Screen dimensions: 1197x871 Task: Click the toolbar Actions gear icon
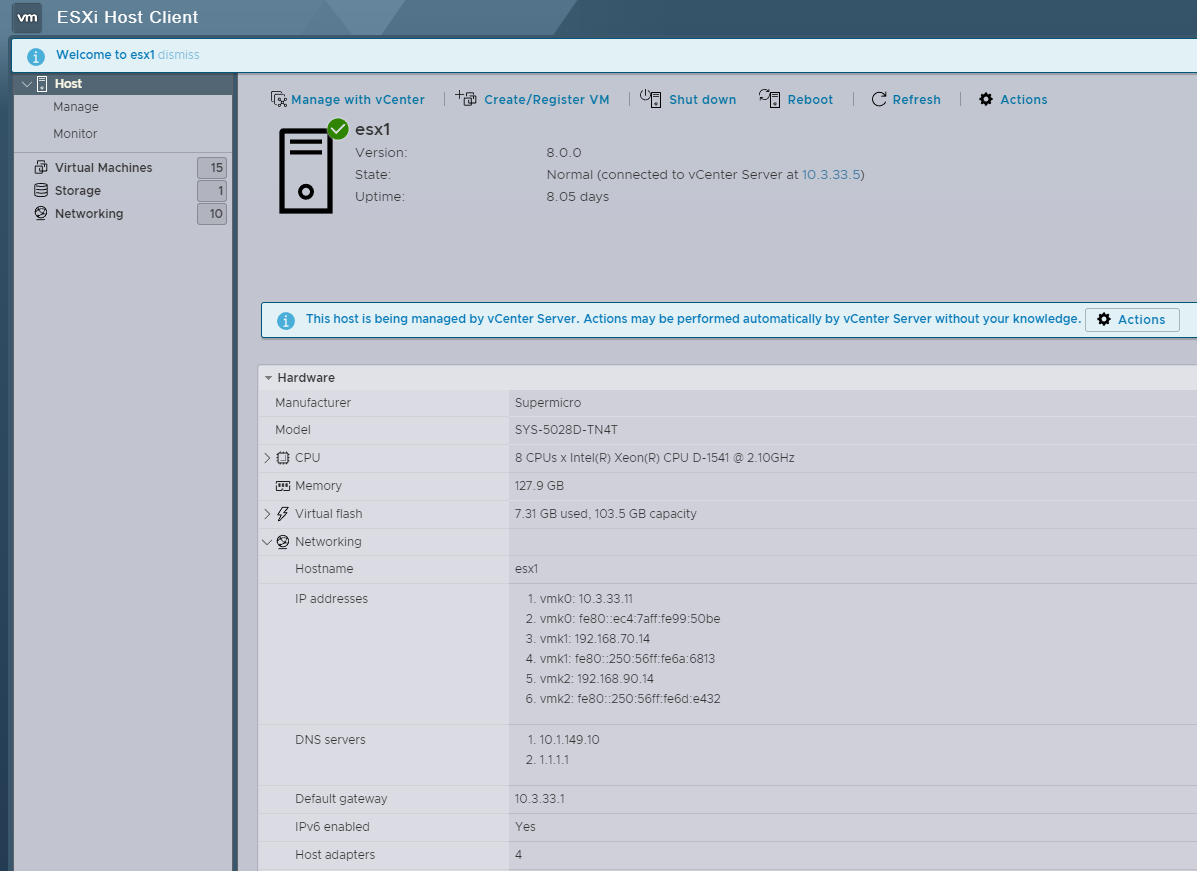click(x=986, y=99)
